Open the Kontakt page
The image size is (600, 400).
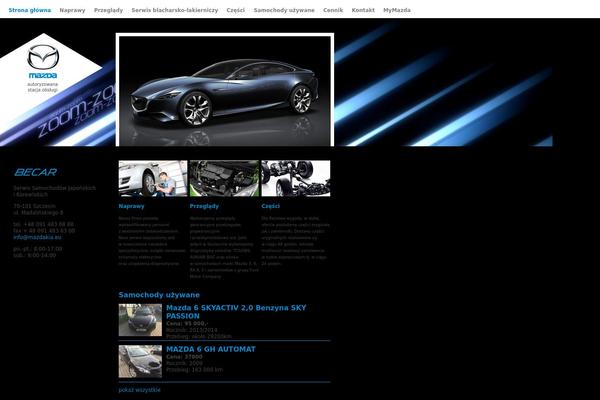[363, 10]
